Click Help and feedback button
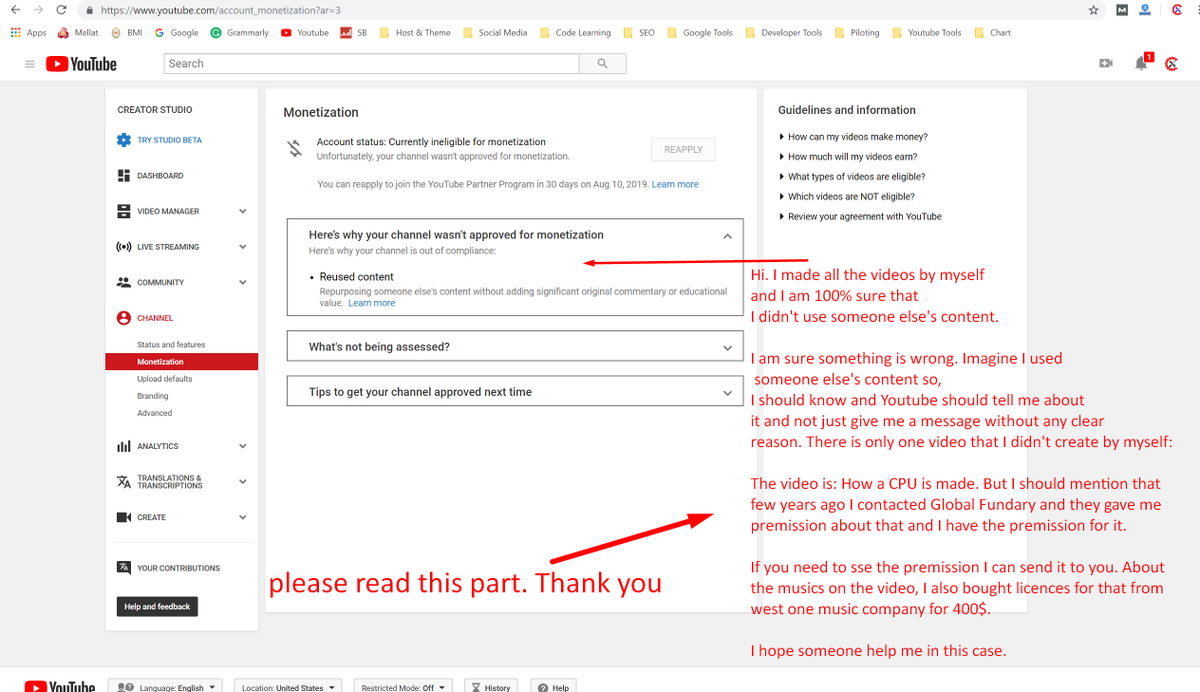This screenshot has width=1200, height=692. [158, 607]
